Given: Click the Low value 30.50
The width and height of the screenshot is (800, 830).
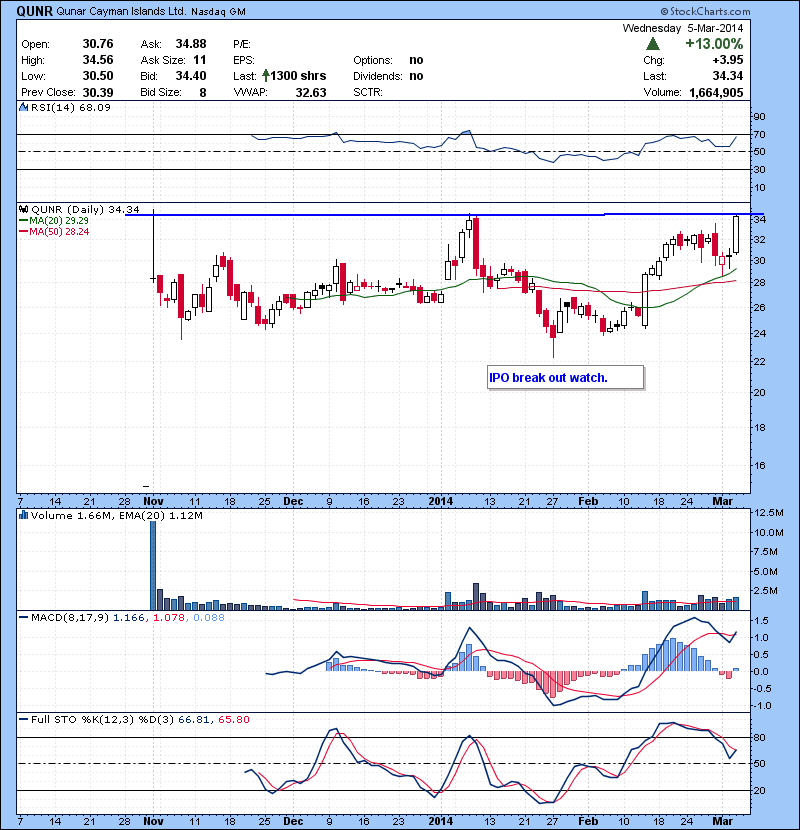Looking at the screenshot, I should tap(98, 76).
